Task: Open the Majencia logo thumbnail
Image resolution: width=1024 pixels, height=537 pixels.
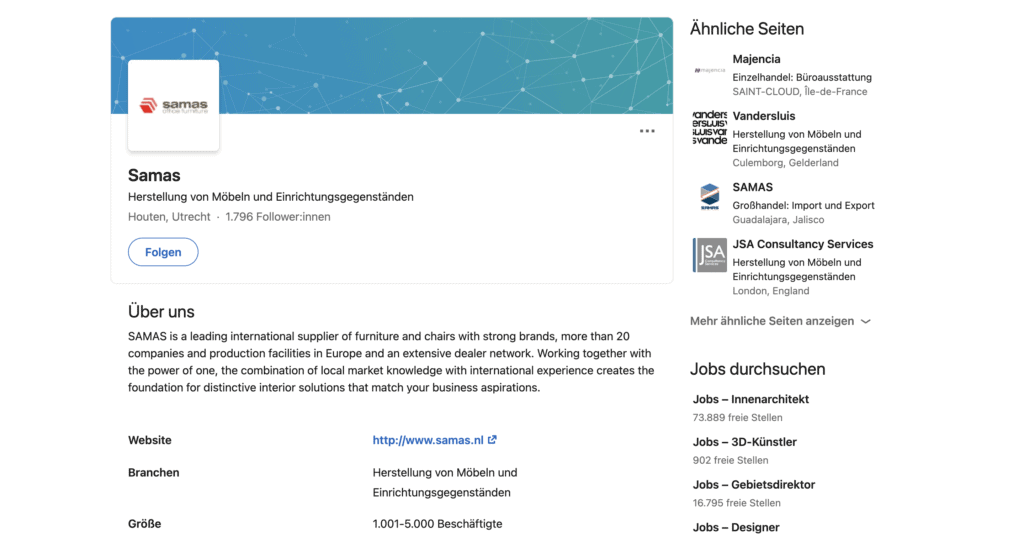Action: click(709, 71)
